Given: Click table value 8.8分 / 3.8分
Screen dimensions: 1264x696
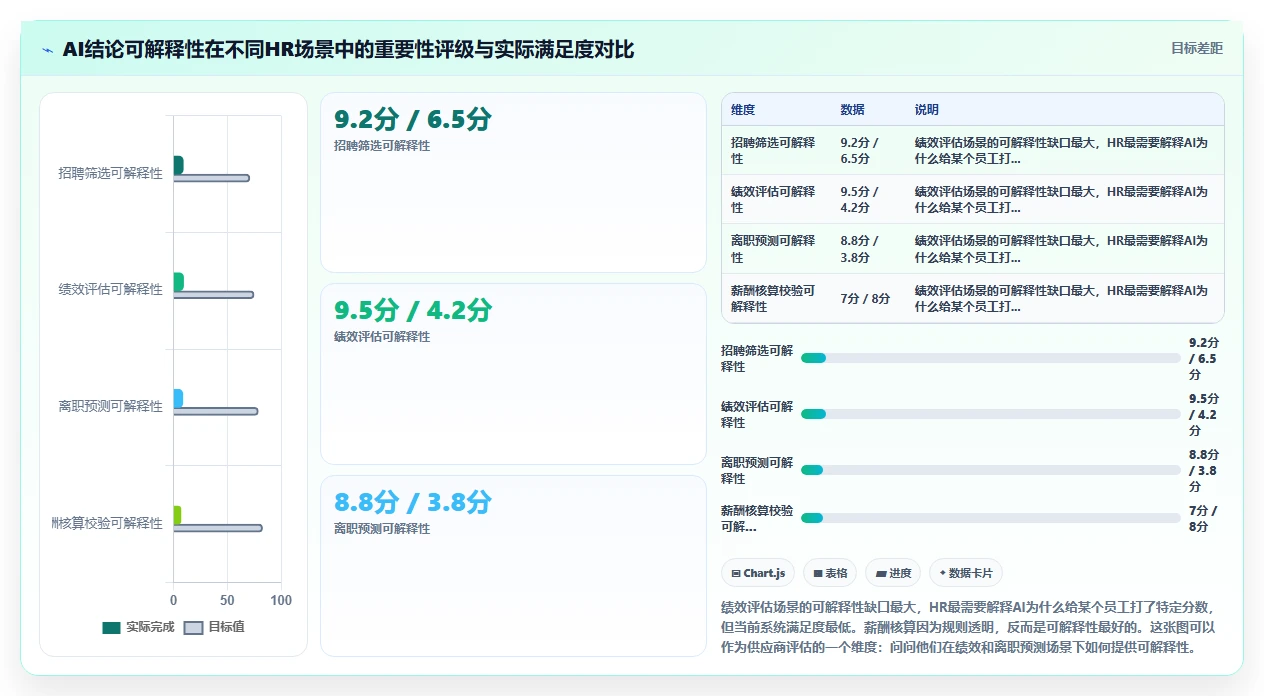Looking at the screenshot, I should tap(860, 249).
